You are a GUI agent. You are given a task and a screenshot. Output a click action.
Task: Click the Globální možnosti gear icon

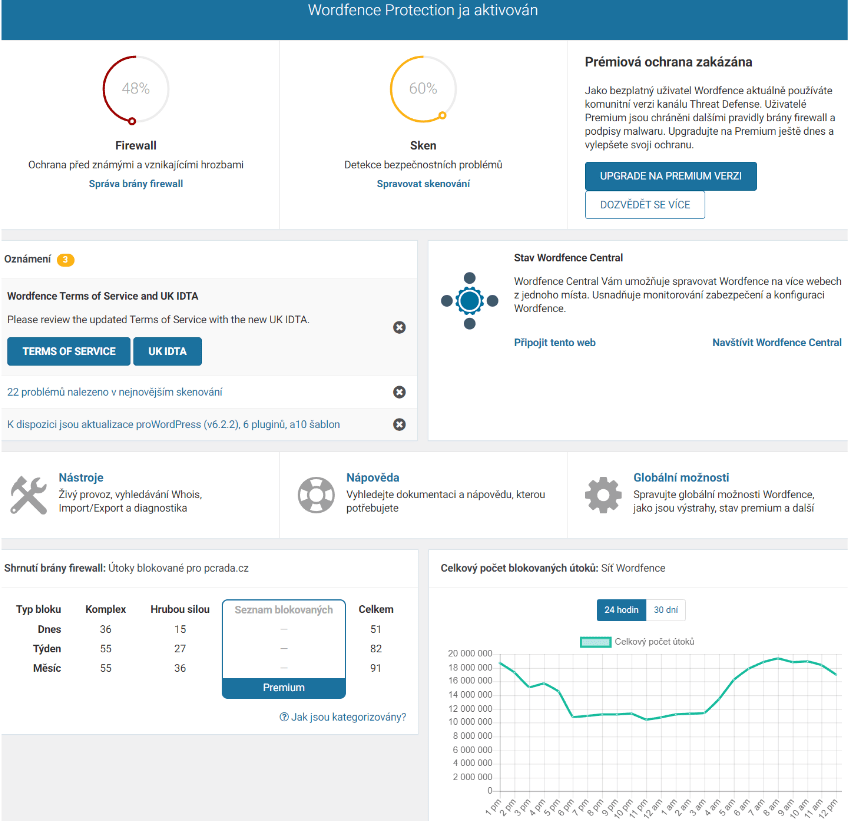(603, 494)
